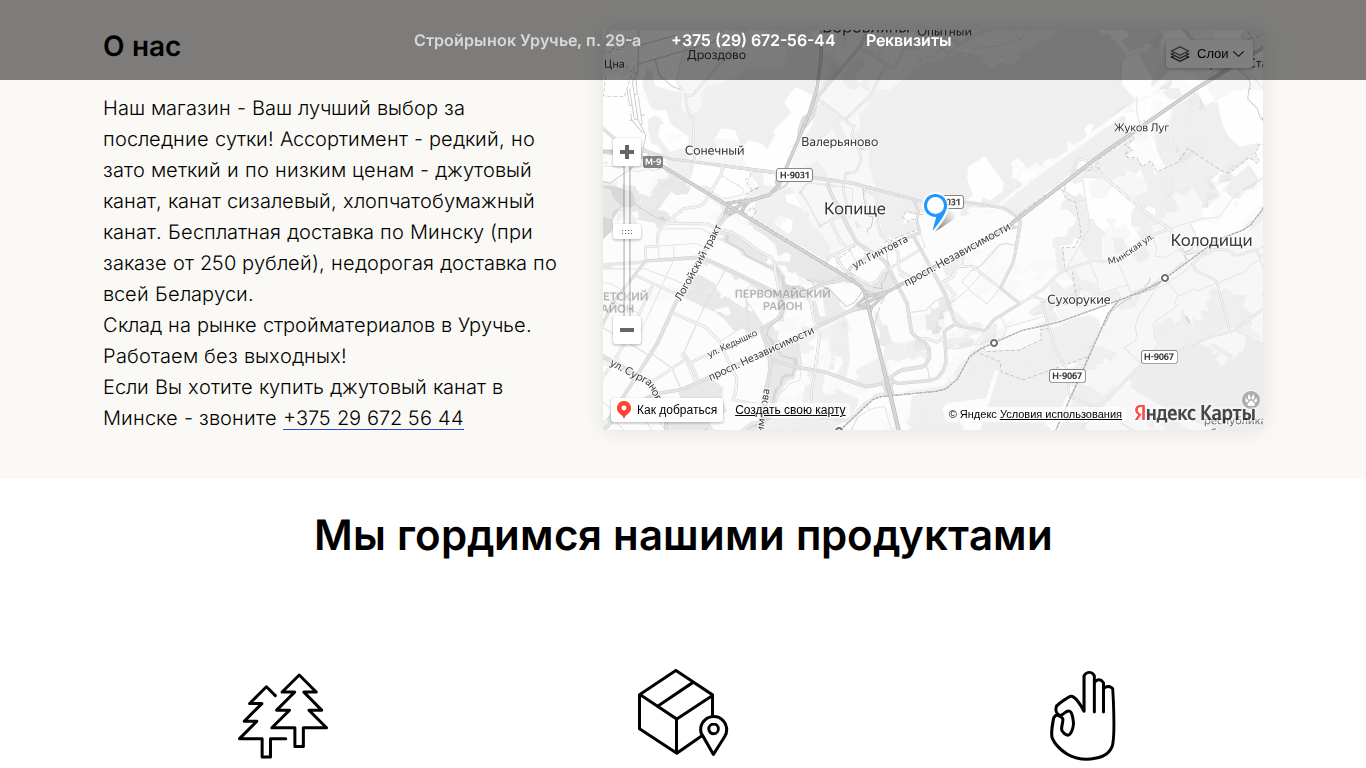The width and height of the screenshot is (1366, 768).
Task: Open the Реквизиты header link
Action: (908, 40)
